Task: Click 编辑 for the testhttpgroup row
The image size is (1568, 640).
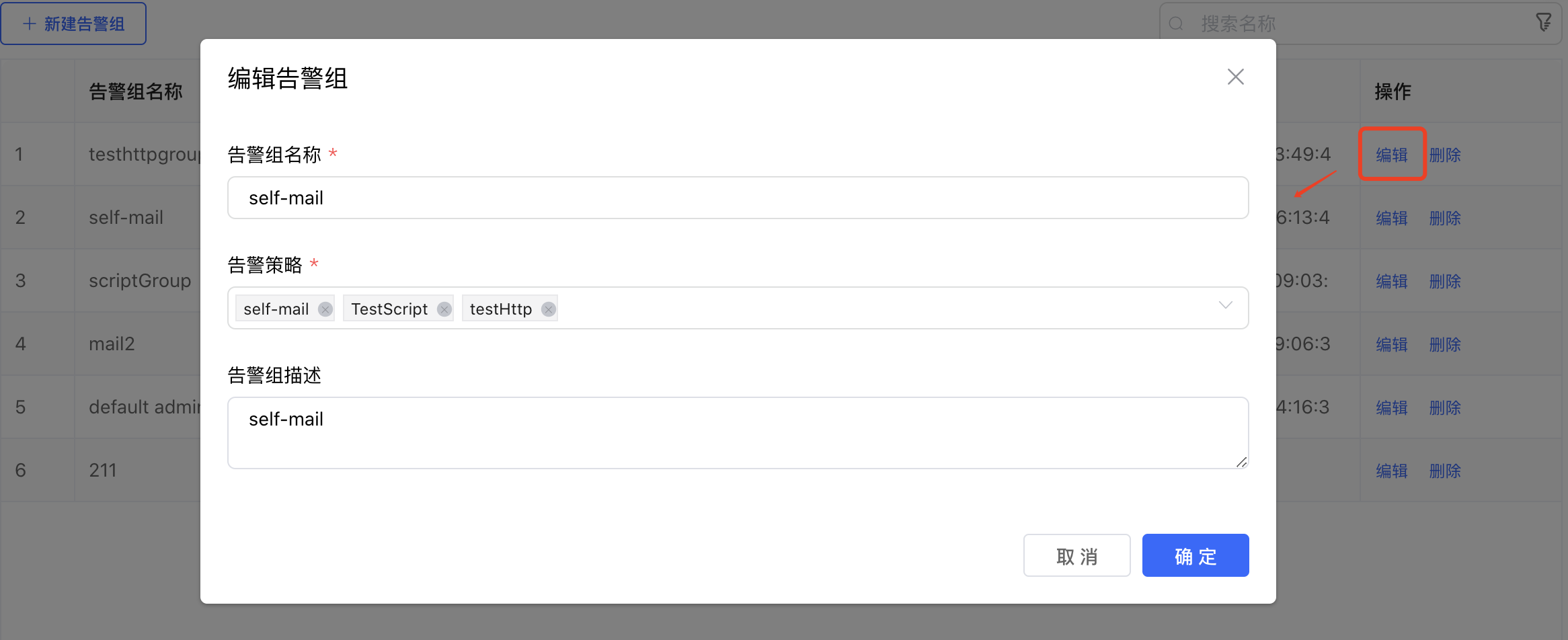Action: click(1391, 155)
